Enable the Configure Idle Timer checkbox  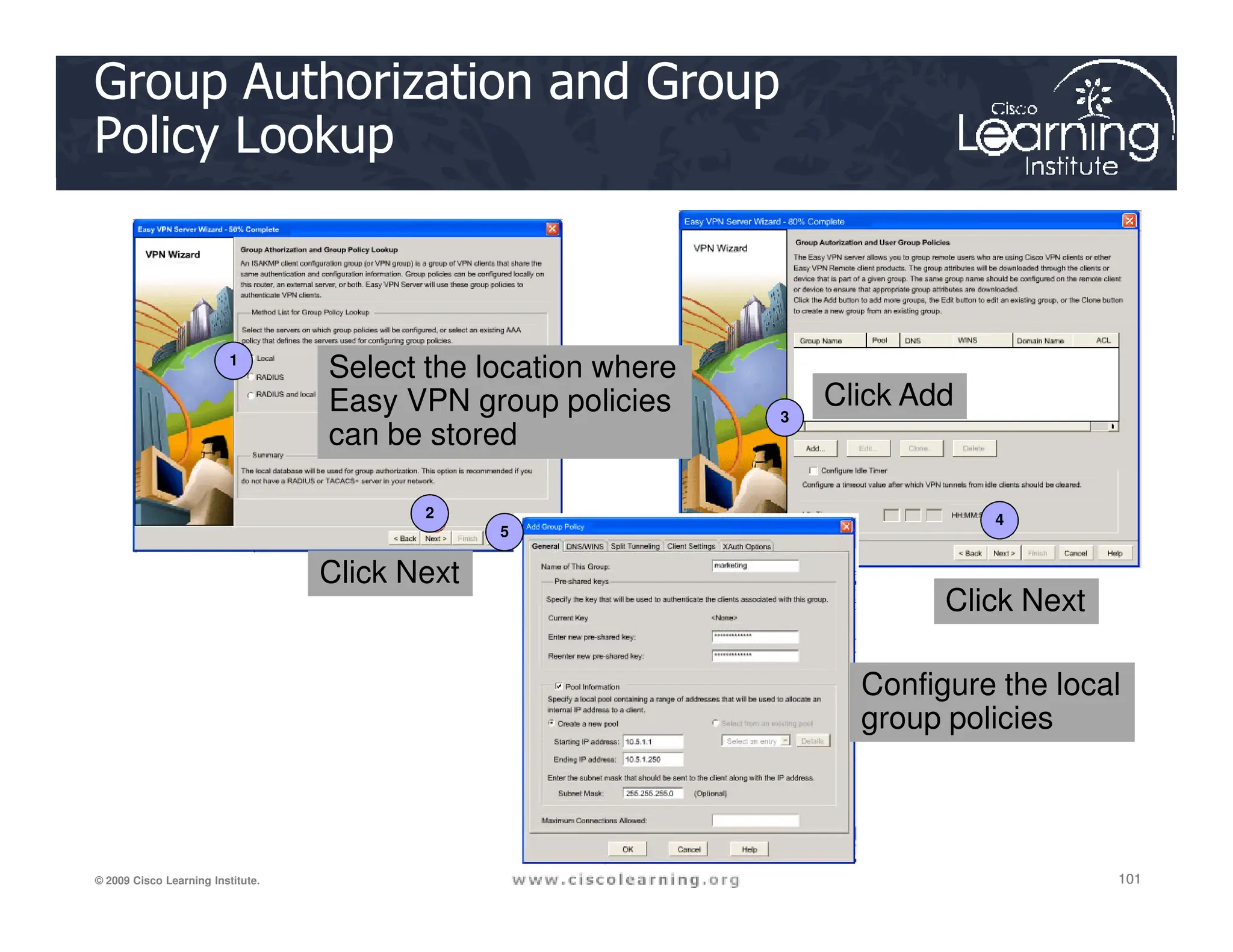813,471
